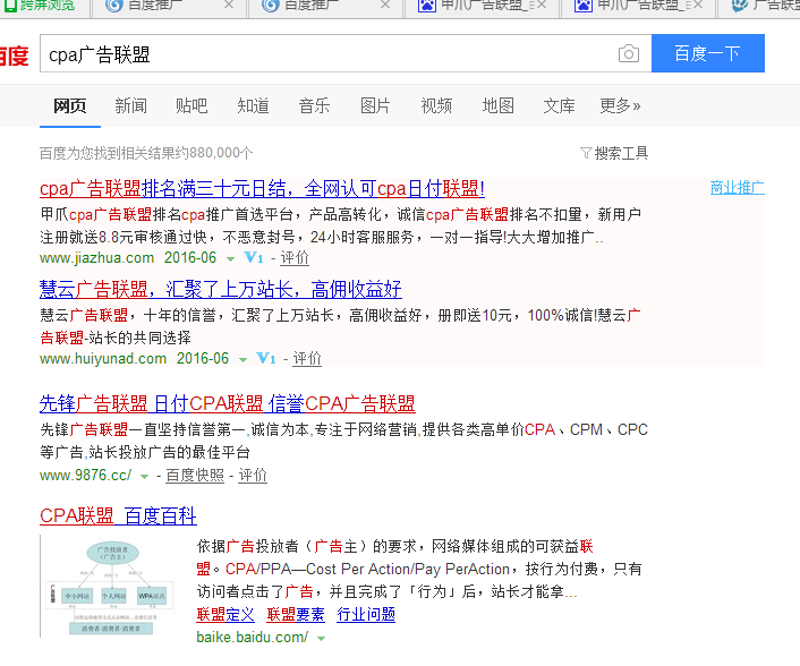Click 评价 next to www.jiazhua.com
The width and height of the screenshot is (800, 666).
pos(294,258)
